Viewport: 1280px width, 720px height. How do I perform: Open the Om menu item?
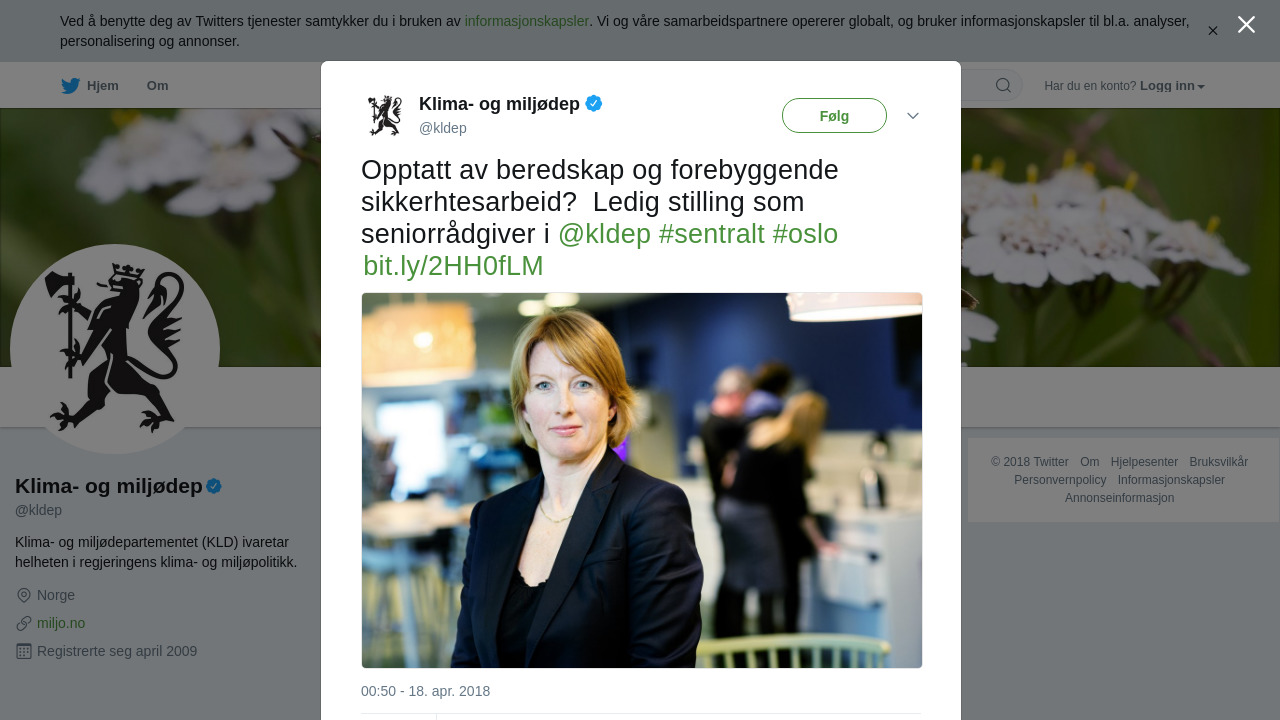158,86
